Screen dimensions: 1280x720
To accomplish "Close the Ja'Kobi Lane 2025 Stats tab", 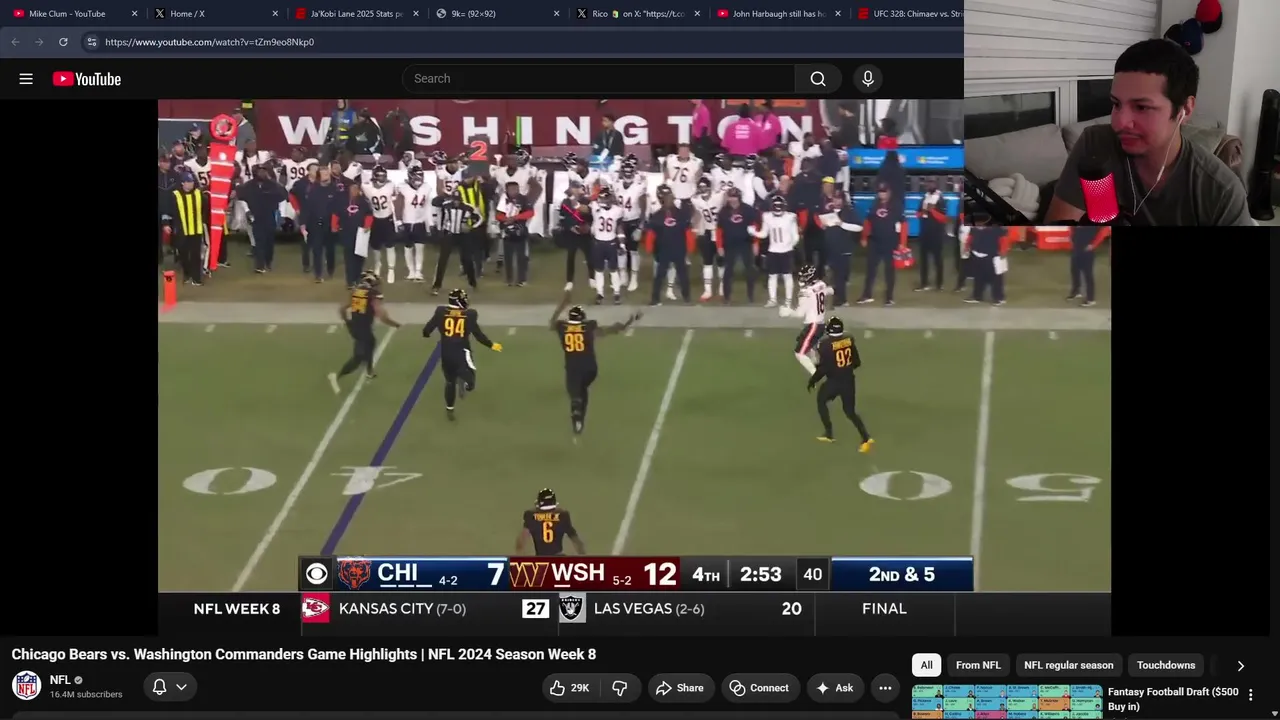I will click(x=416, y=14).
